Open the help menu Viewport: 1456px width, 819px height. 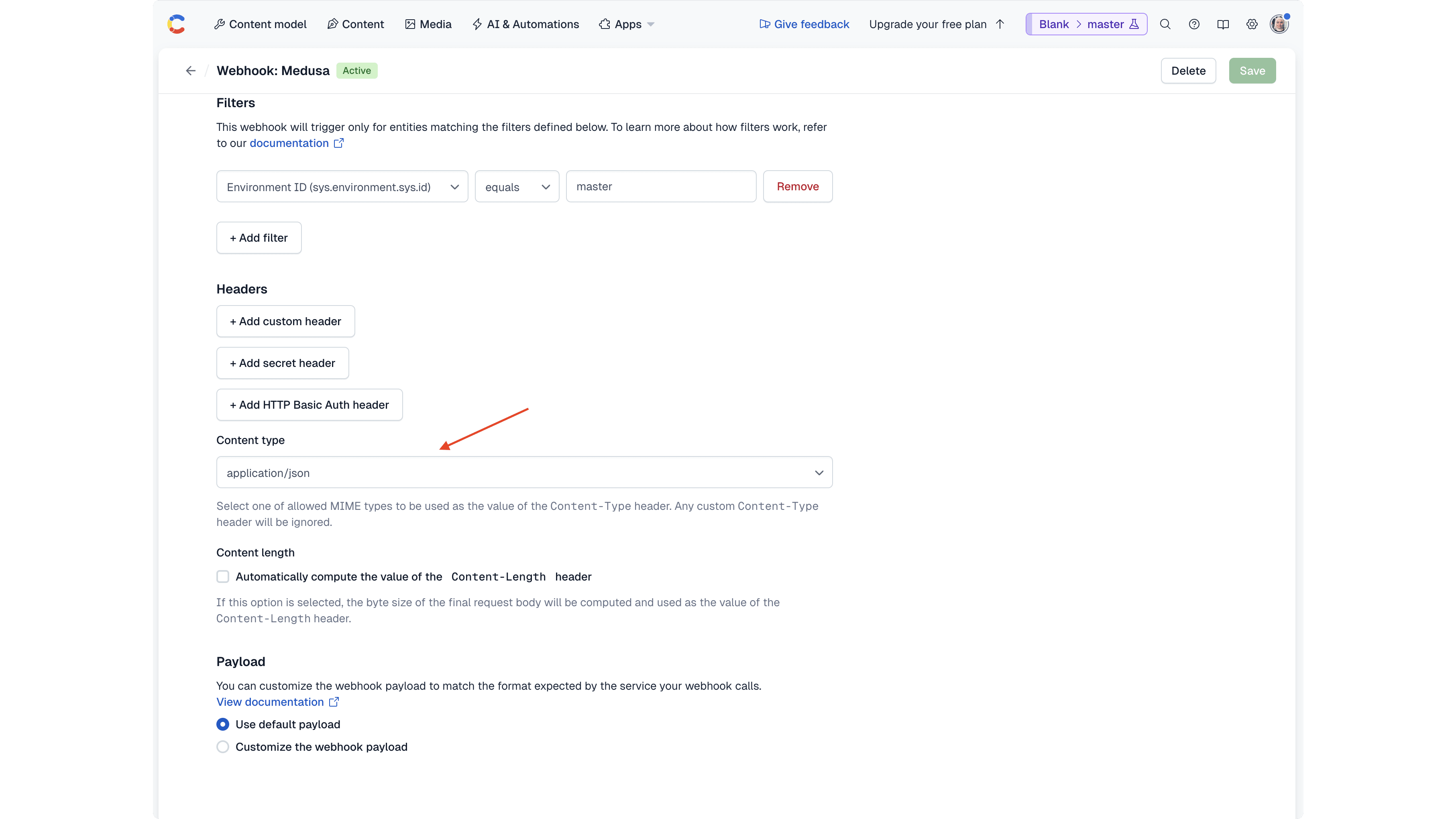1194,24
